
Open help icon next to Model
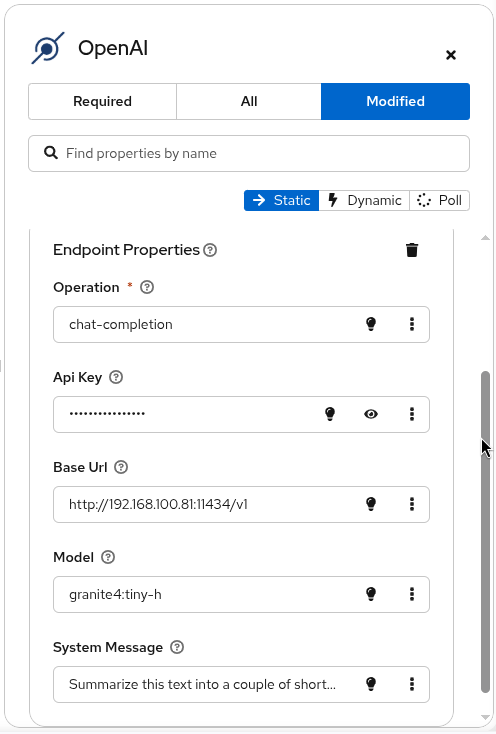(108, 557)
